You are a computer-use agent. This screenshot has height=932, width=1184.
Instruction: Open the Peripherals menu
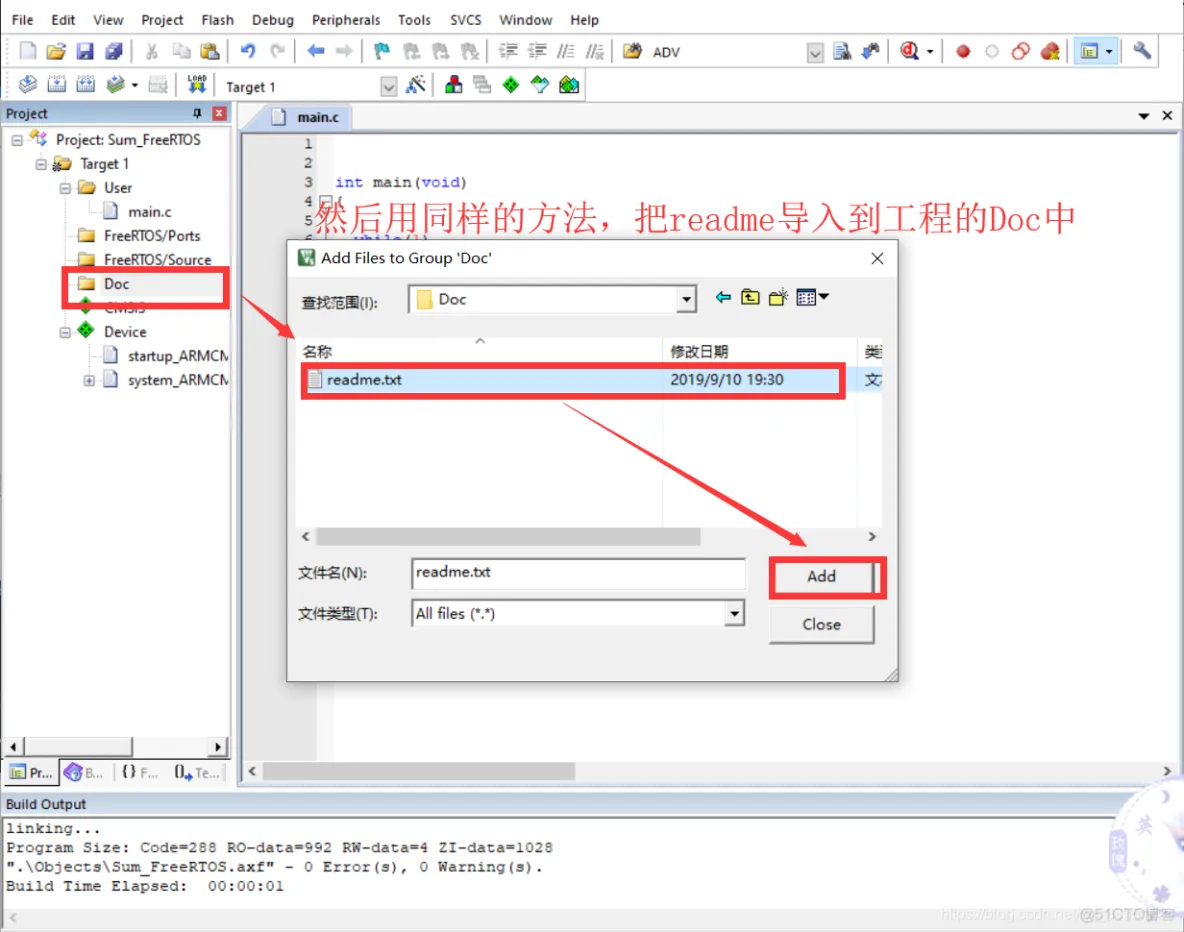(346, 20)
